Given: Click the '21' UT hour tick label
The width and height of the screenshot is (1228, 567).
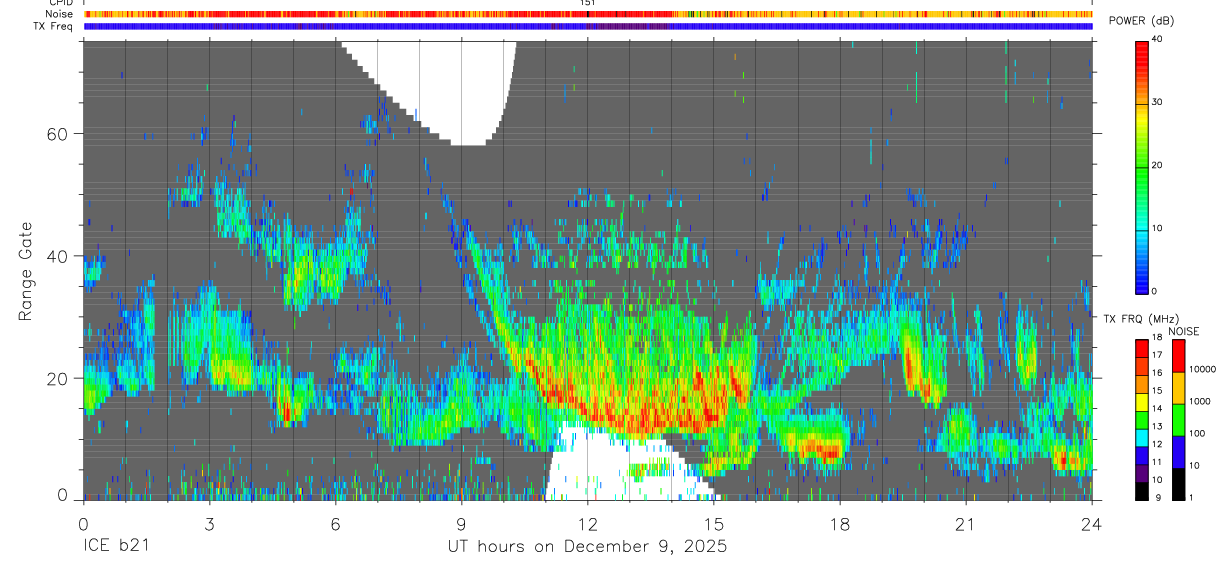Looking at the screenshot, I should point(966,524).
